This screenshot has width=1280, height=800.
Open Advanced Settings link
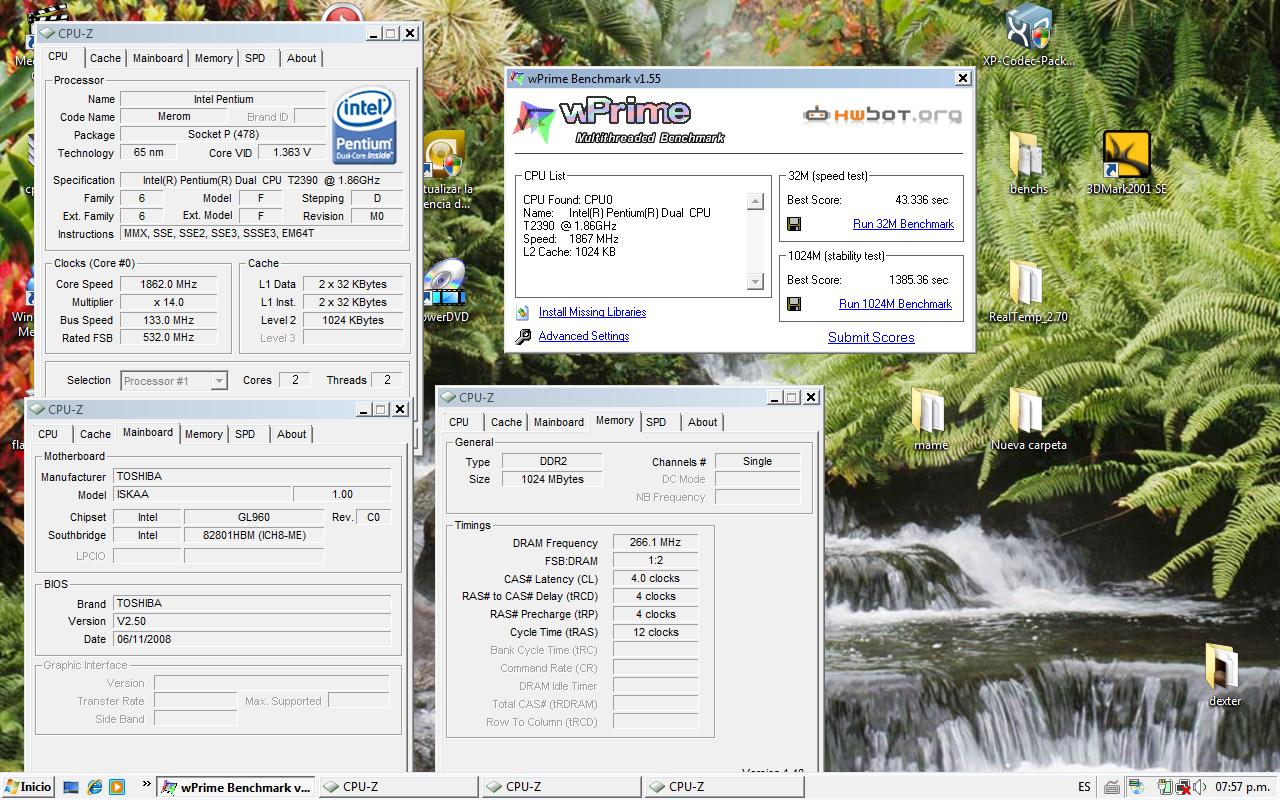pyautogui.click(x=584, y=336)
